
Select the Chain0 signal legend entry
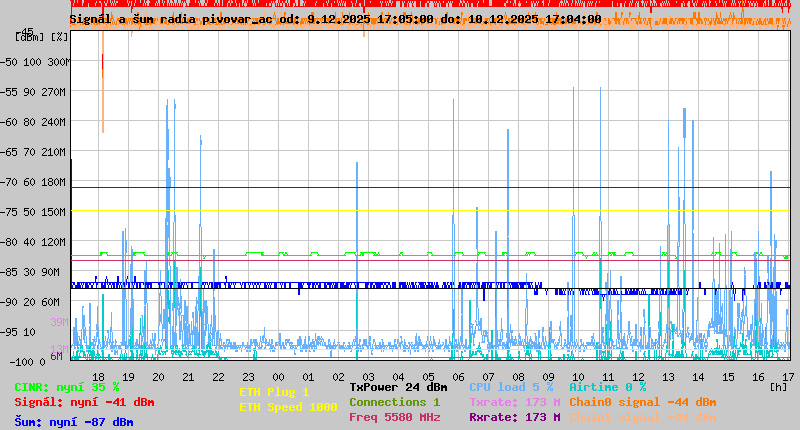tap(643, 401)
